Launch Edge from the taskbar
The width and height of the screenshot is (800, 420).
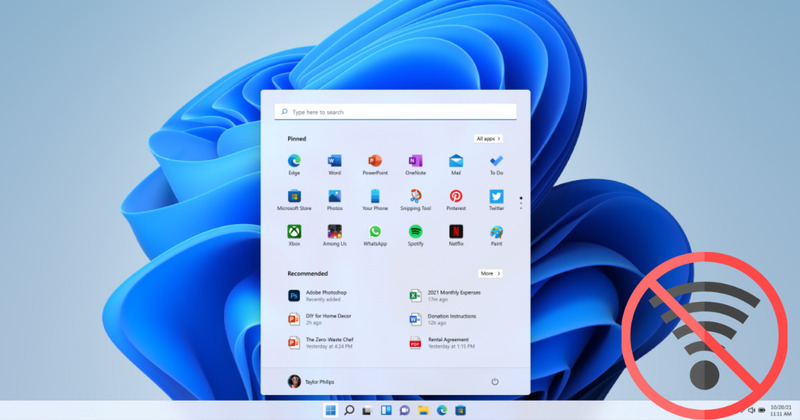pos(441,410)
